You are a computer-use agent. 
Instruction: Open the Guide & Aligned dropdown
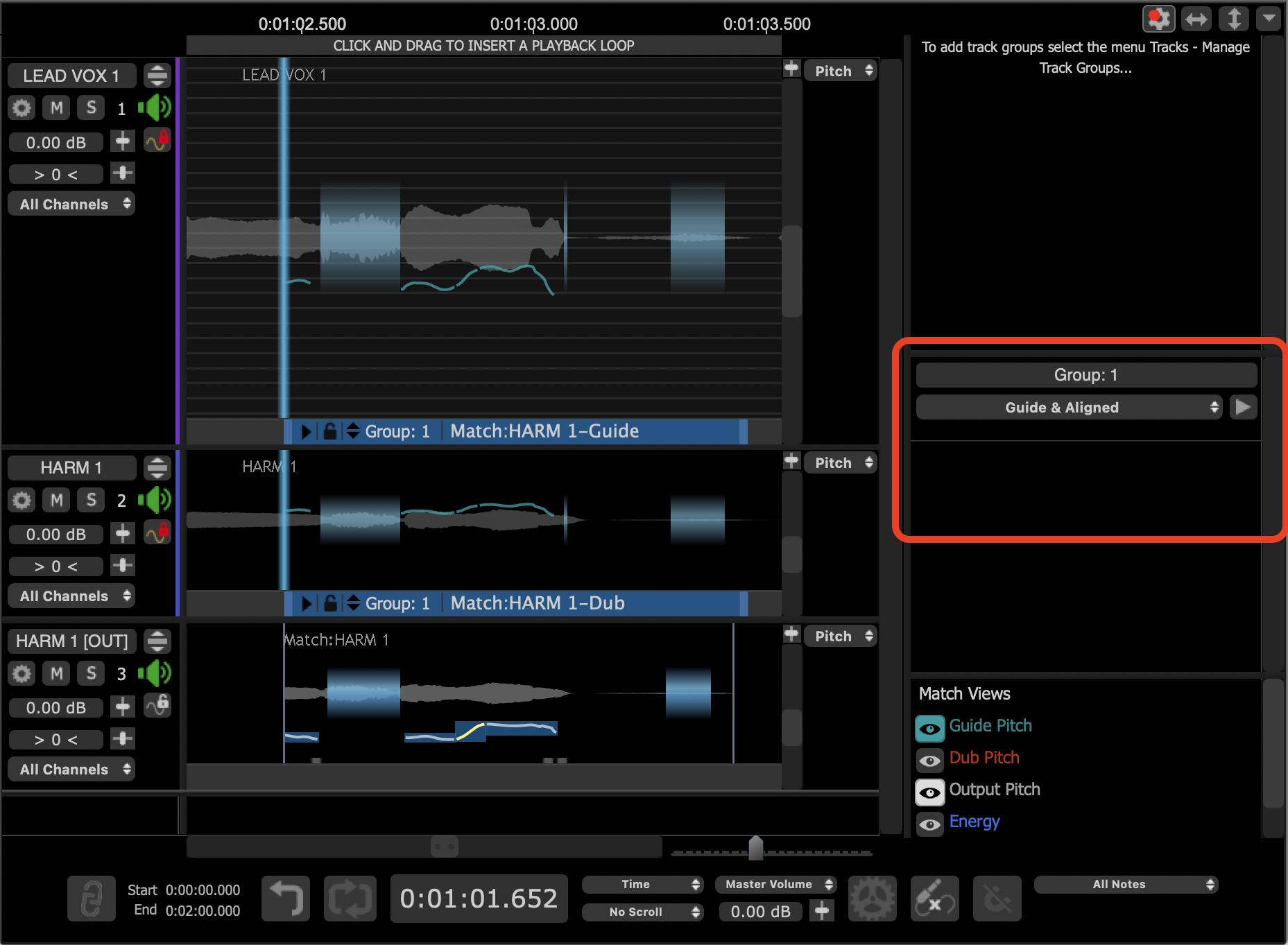tap(1068, 408)
